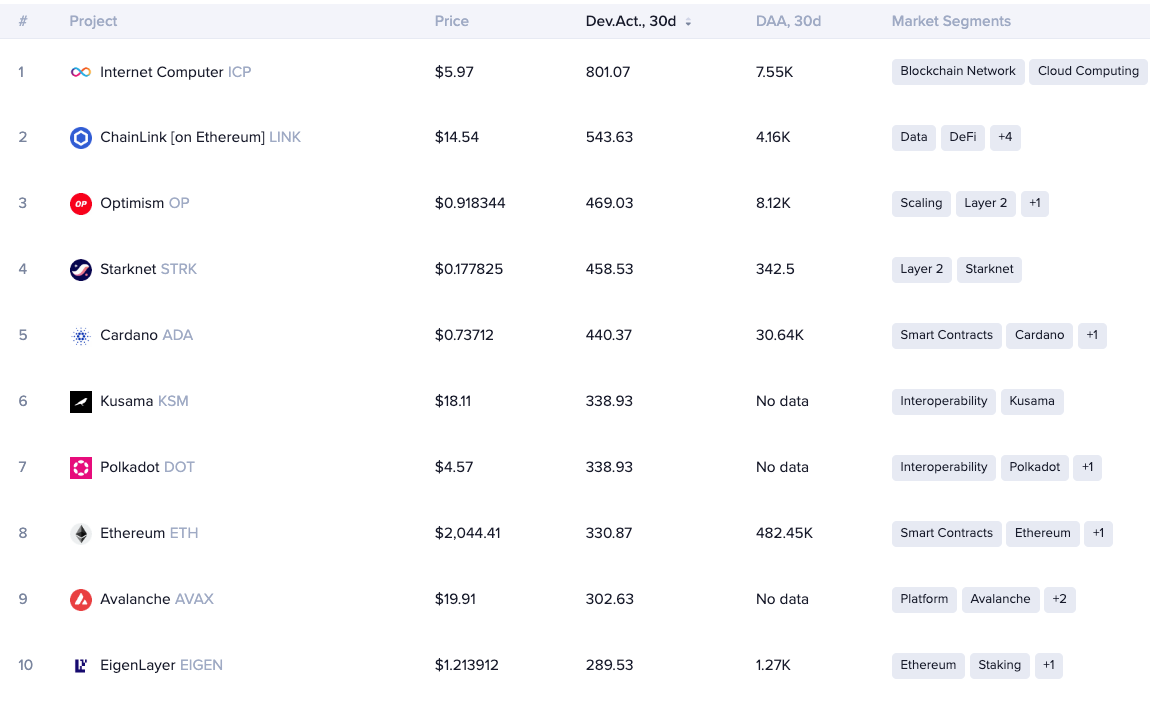Image resolution: width=1150 pixels, height=721 pixels.
Task: Select the Data tag in ChainLink row
Action: pos(914,137)
